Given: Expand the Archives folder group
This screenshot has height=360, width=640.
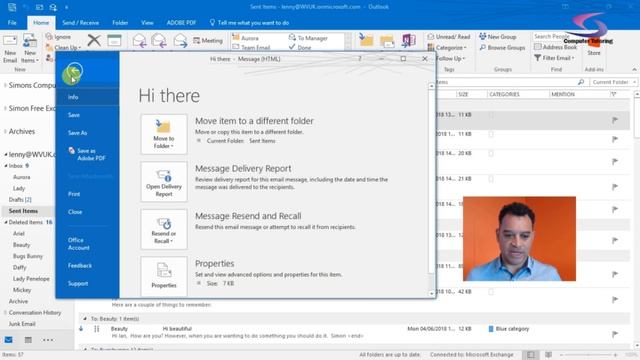Looking at the screenshot, I should coord(5,131).
